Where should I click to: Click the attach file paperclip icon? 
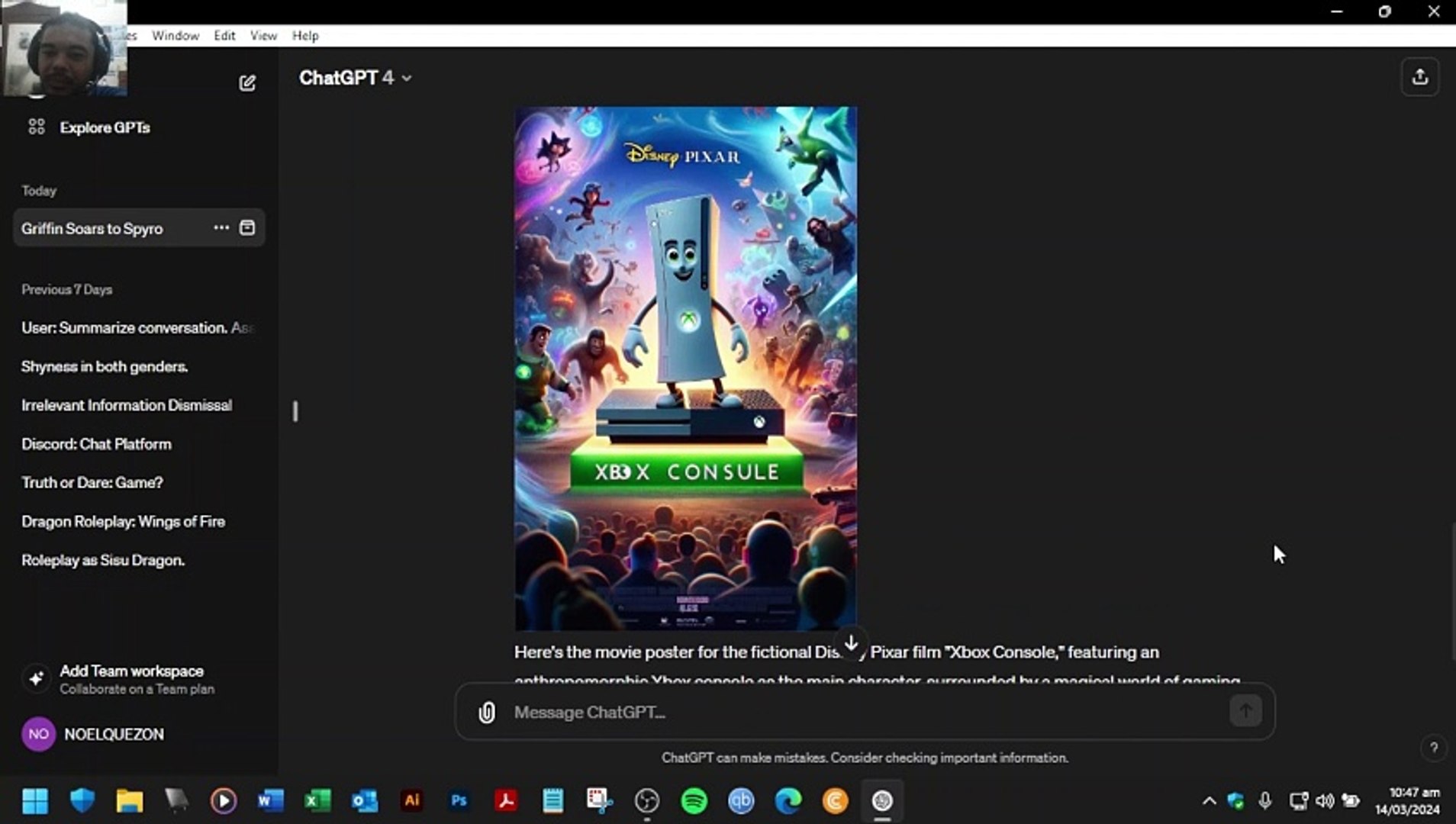point(487,712)
